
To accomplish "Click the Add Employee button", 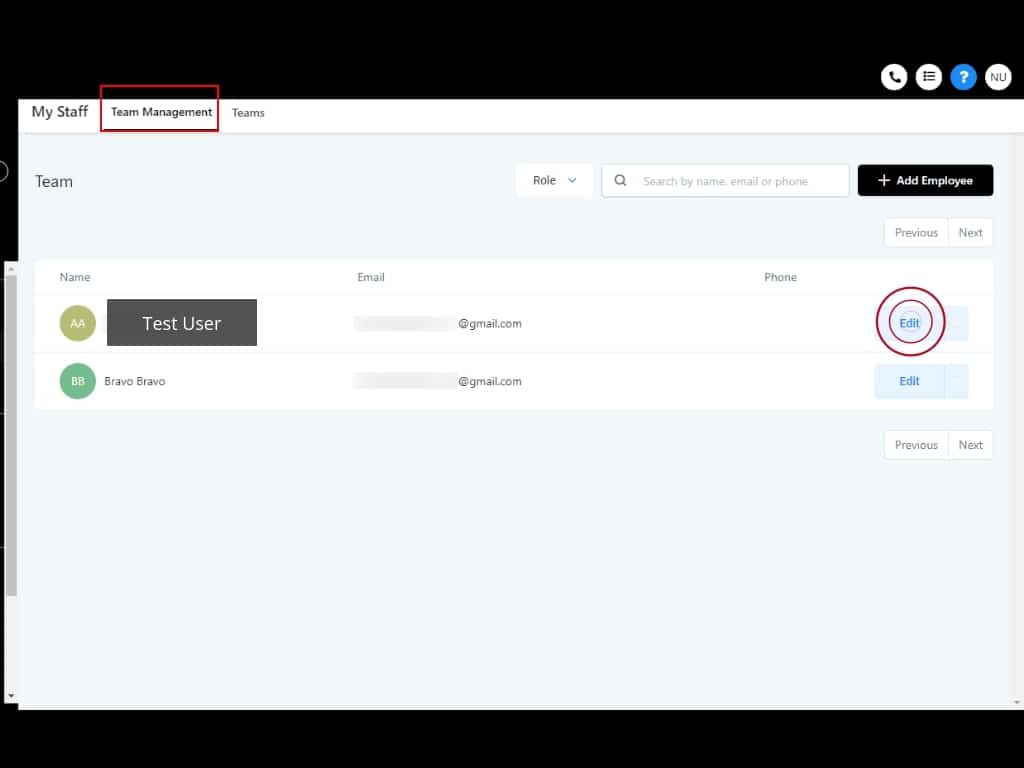I will [925, 181].
